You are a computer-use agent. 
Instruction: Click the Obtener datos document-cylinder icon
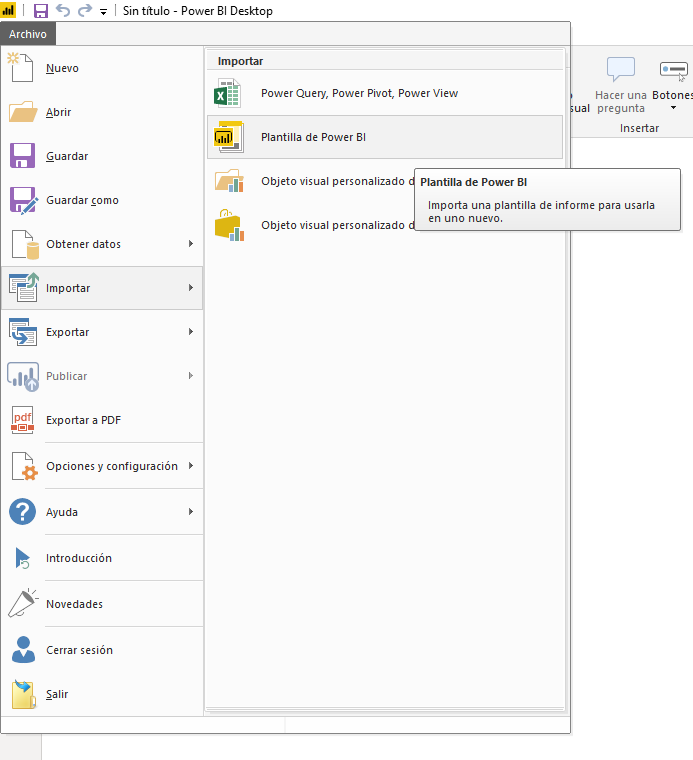point(25,244)
